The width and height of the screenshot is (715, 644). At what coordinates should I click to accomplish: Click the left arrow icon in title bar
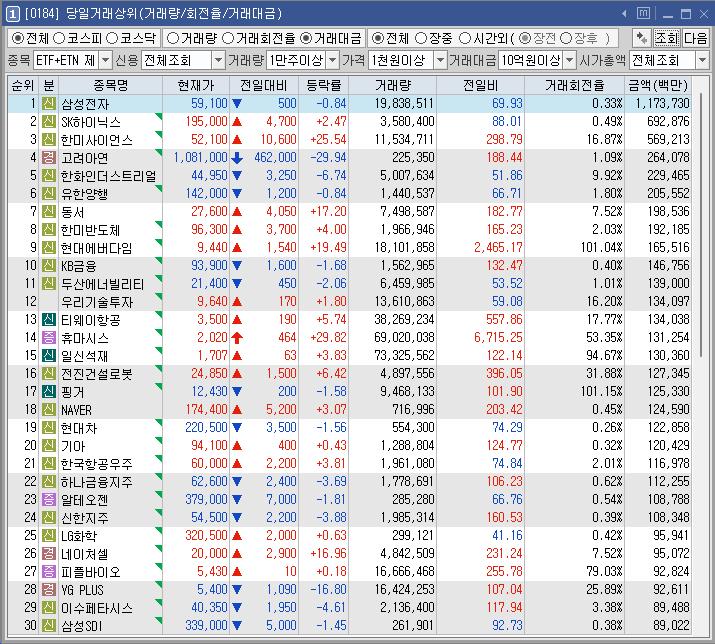point(624,14)
